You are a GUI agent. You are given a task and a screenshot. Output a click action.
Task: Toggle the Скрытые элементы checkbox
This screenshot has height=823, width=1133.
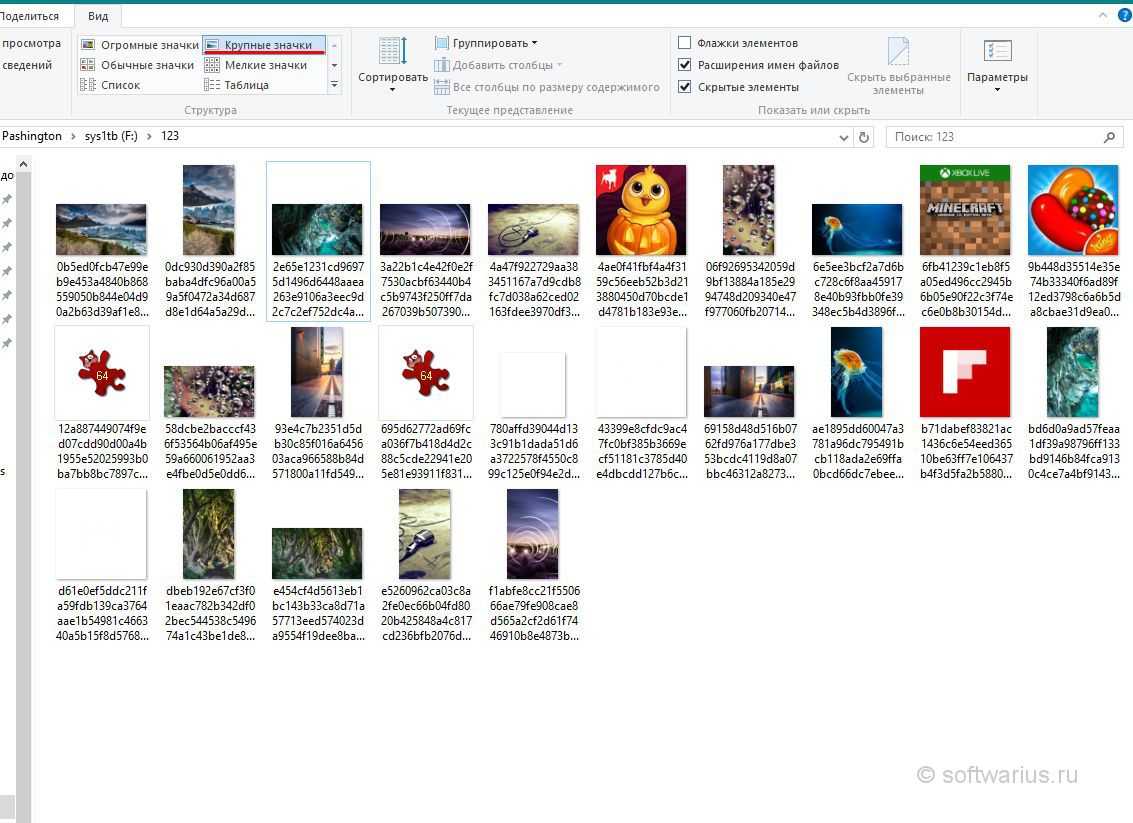[685, 87]
